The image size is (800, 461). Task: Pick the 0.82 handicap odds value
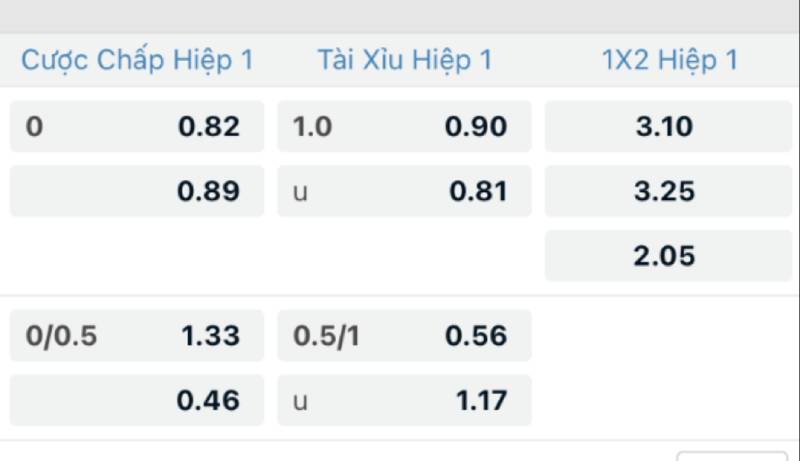click(208, 127)
